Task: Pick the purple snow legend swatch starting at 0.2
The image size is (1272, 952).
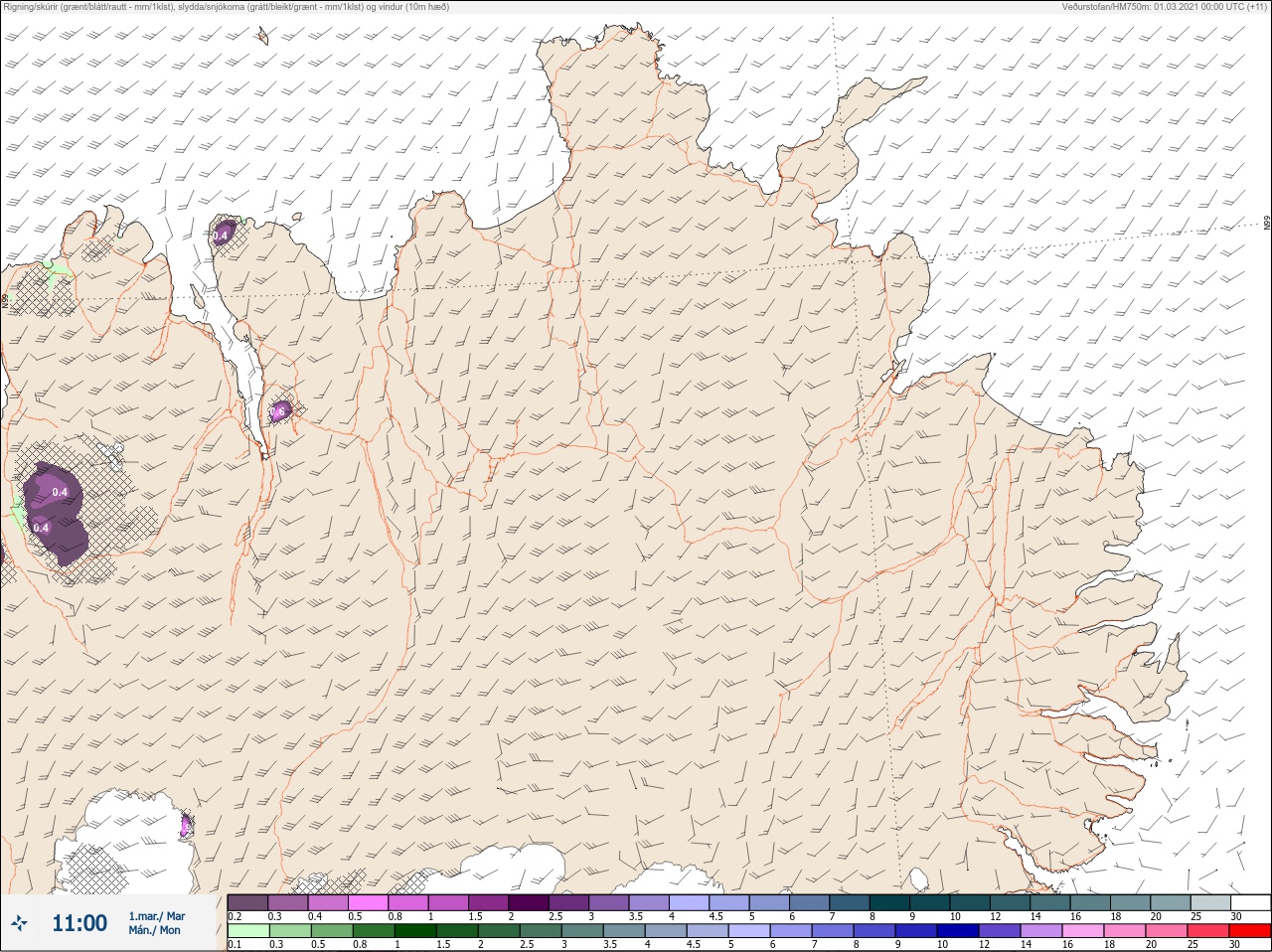Action: 247,902
